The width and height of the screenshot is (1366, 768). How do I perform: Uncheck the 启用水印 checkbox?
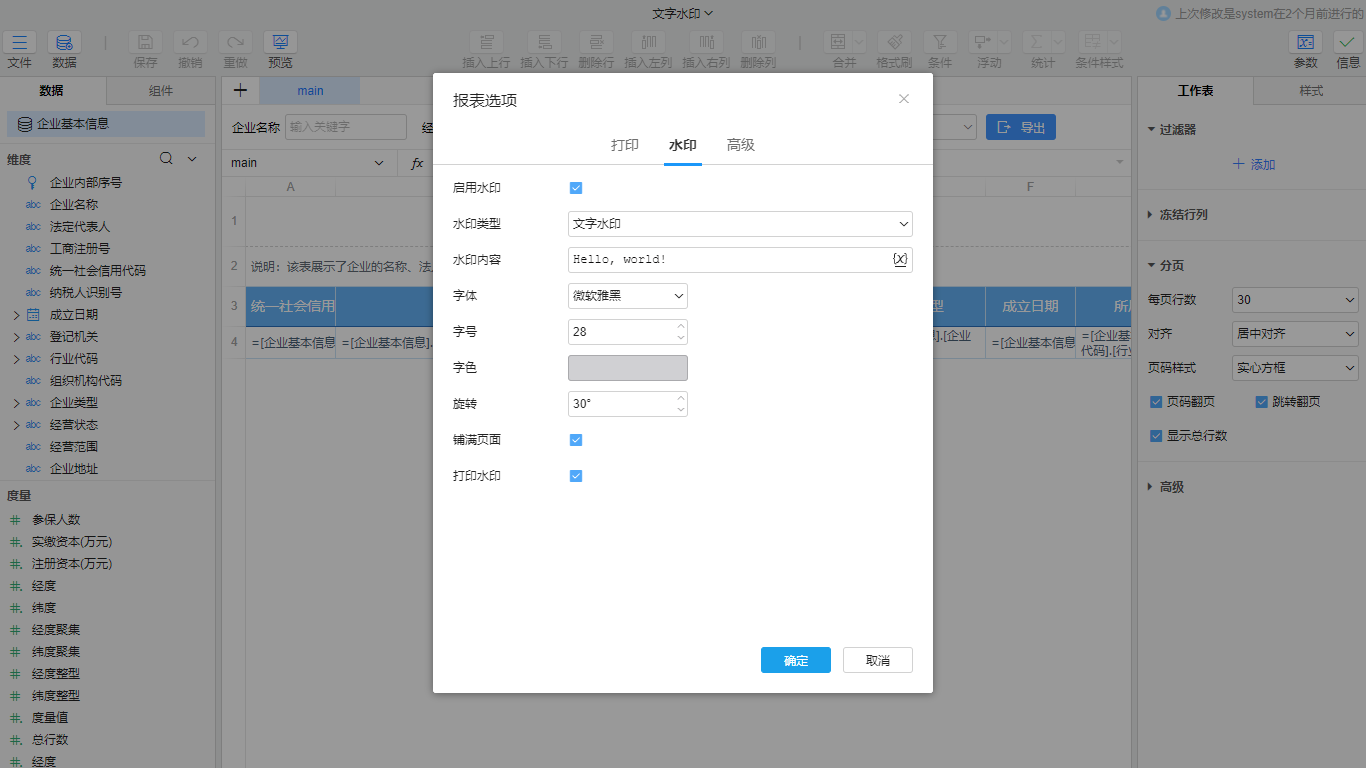click(576, 188)
